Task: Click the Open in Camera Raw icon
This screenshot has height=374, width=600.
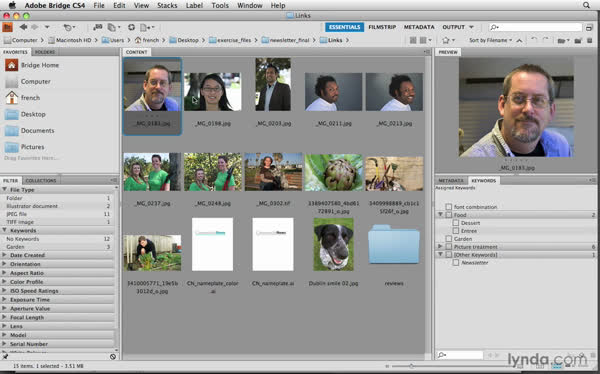Action: pyautogui.click(x=131, y=27)
